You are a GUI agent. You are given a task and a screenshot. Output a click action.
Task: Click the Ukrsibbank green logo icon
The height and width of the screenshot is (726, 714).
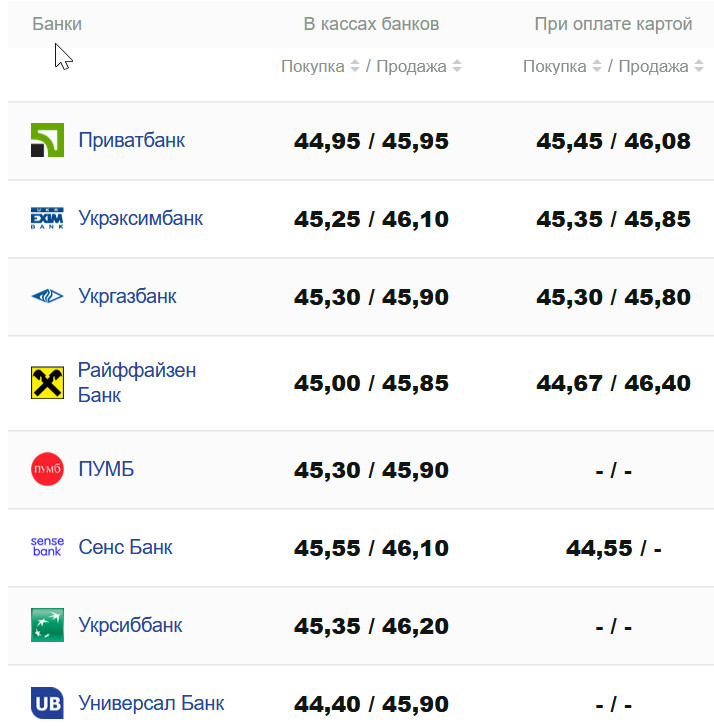[47, 625]
